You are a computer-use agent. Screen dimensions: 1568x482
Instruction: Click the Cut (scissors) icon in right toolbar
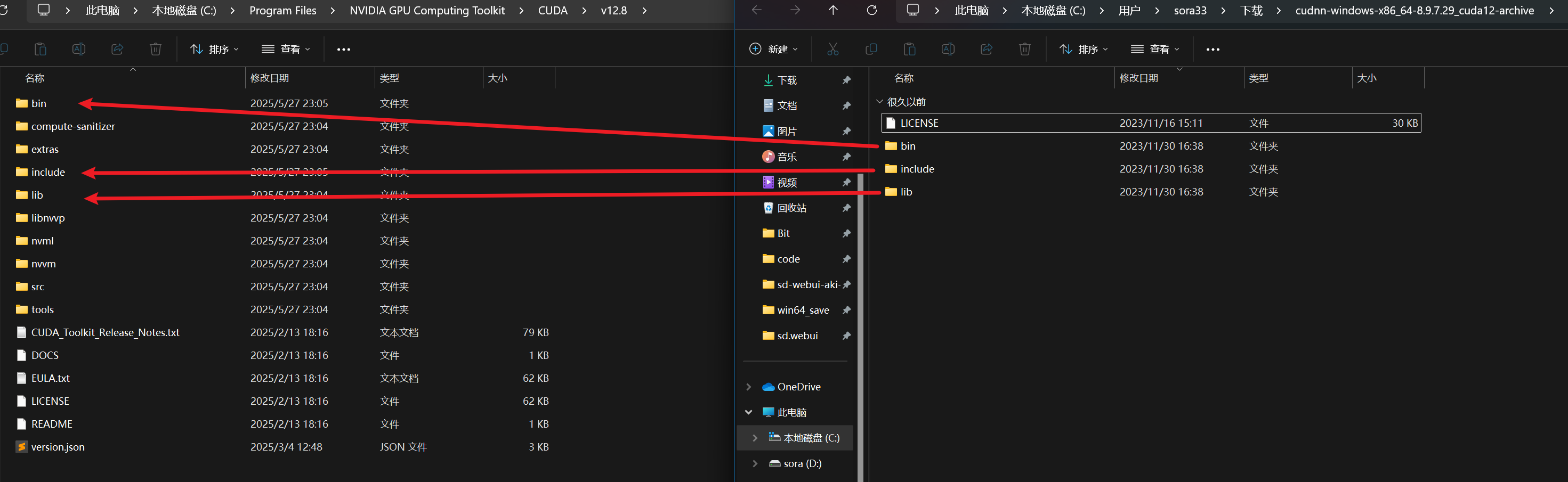click(x=833, y=48)
